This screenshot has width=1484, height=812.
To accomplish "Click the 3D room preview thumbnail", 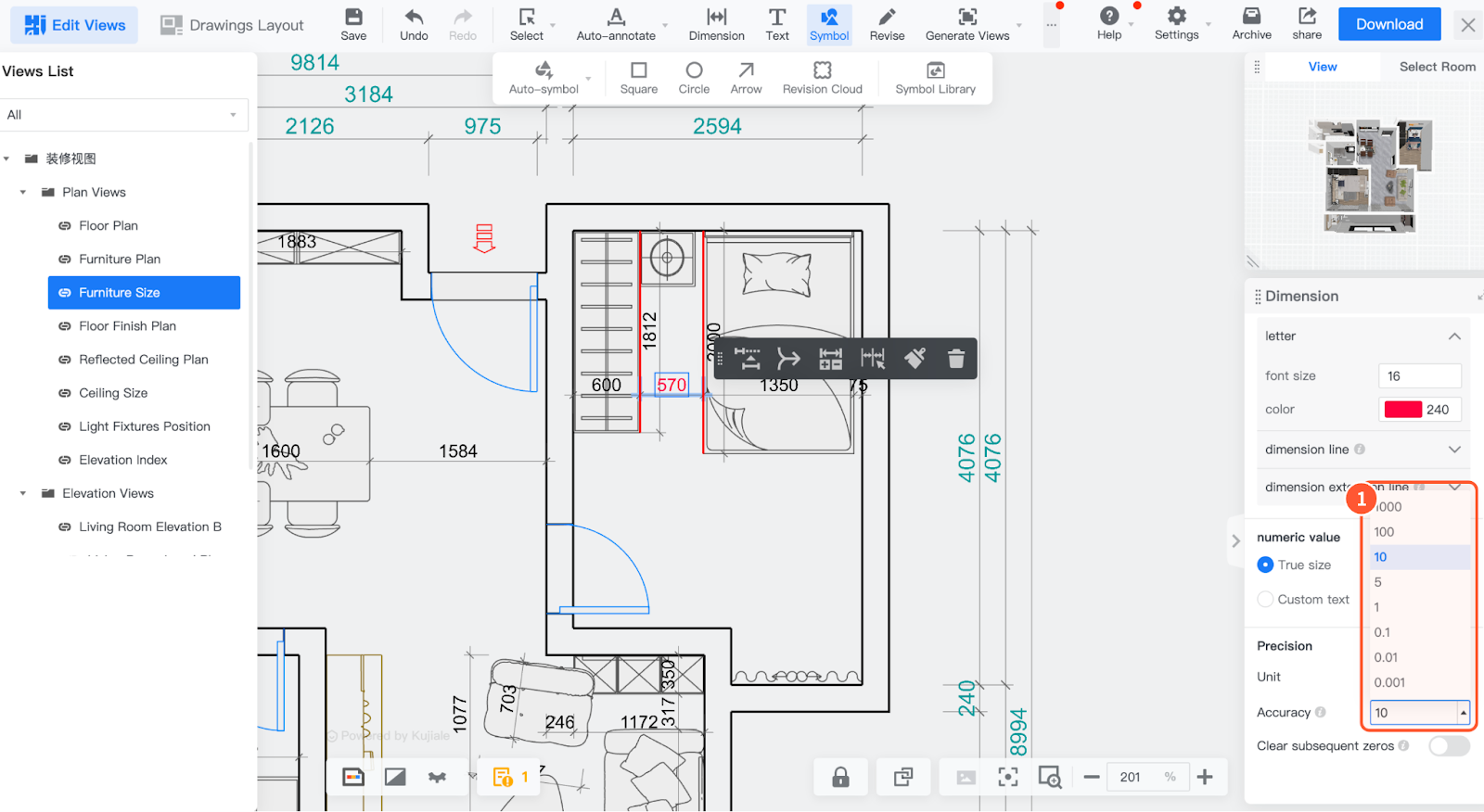I will 1370,174.
